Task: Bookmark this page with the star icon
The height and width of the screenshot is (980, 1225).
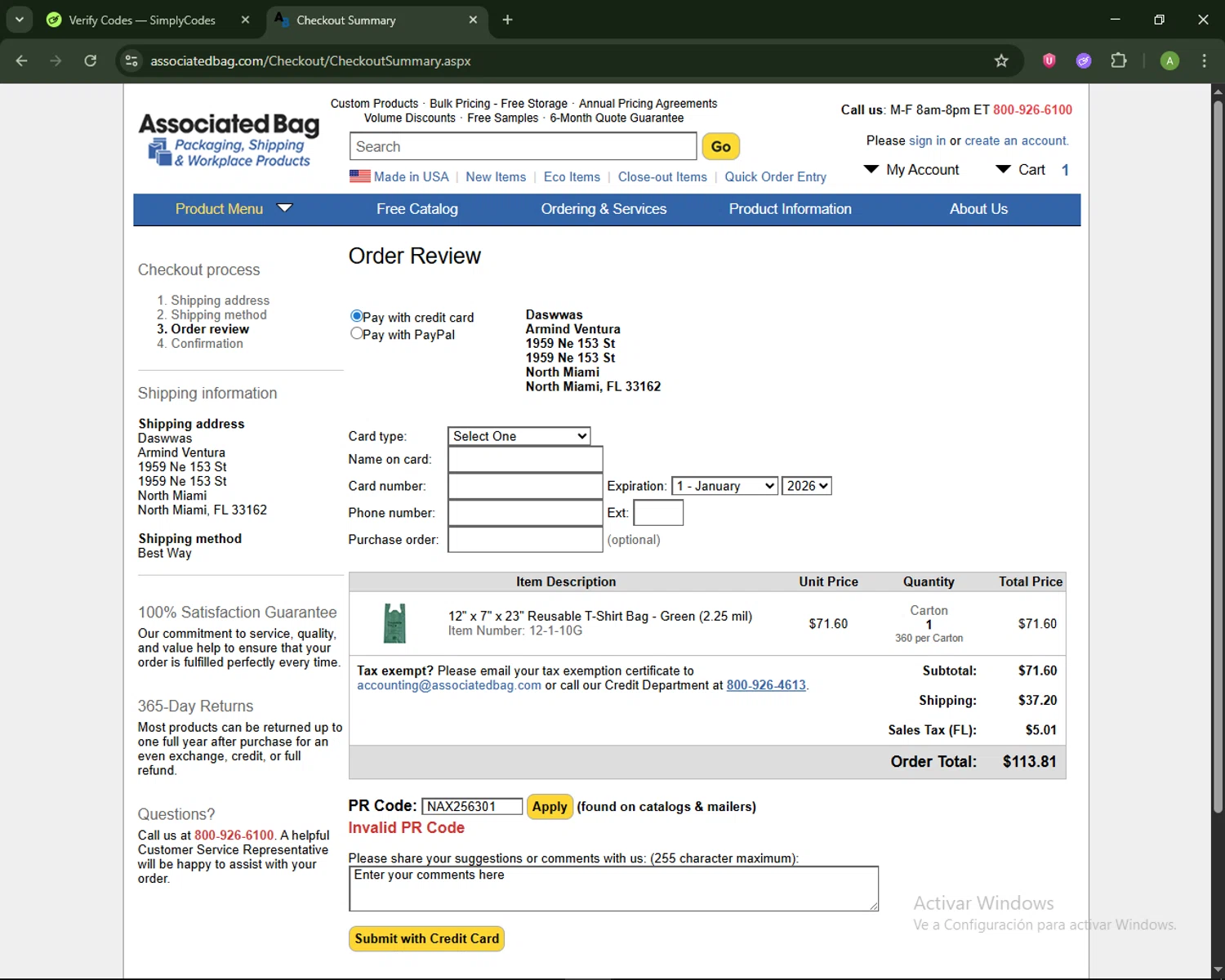Action: 1001,60
